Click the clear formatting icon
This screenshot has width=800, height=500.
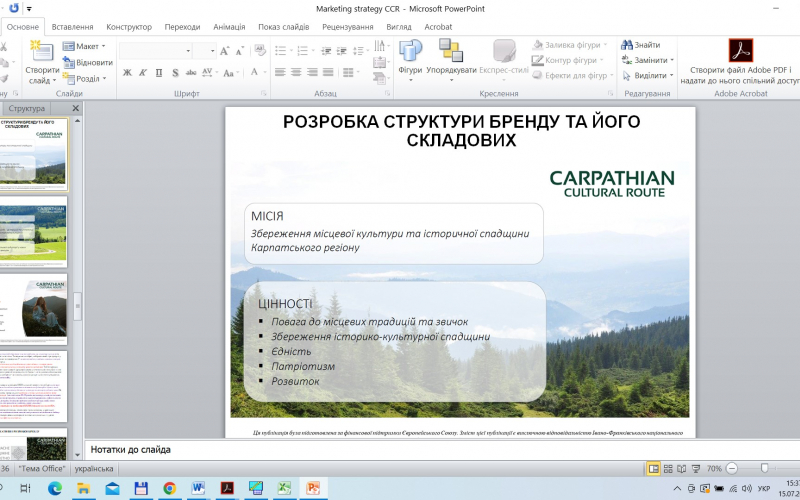pos(260,50)
